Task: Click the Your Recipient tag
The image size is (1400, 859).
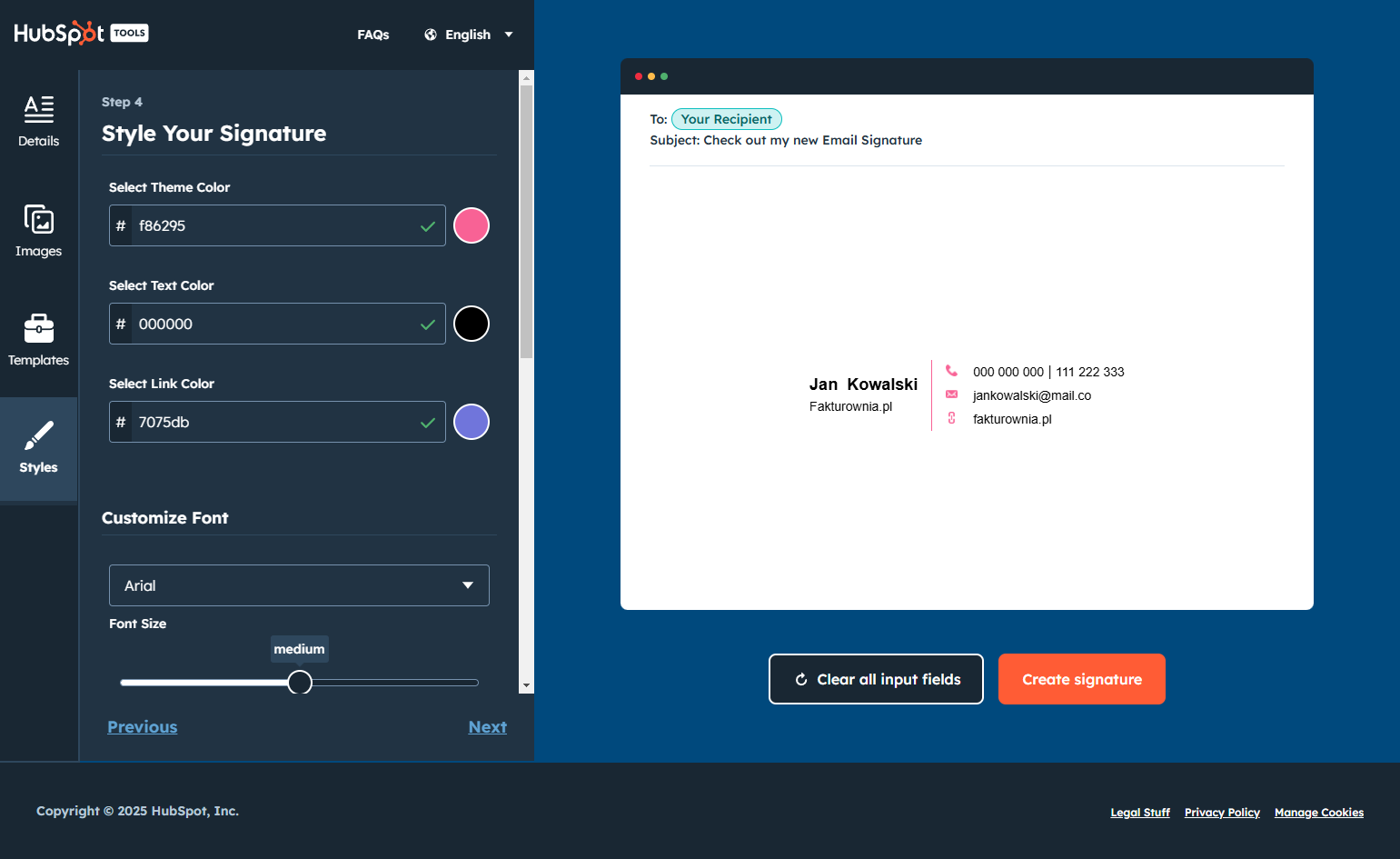Action: pos(727,119)
